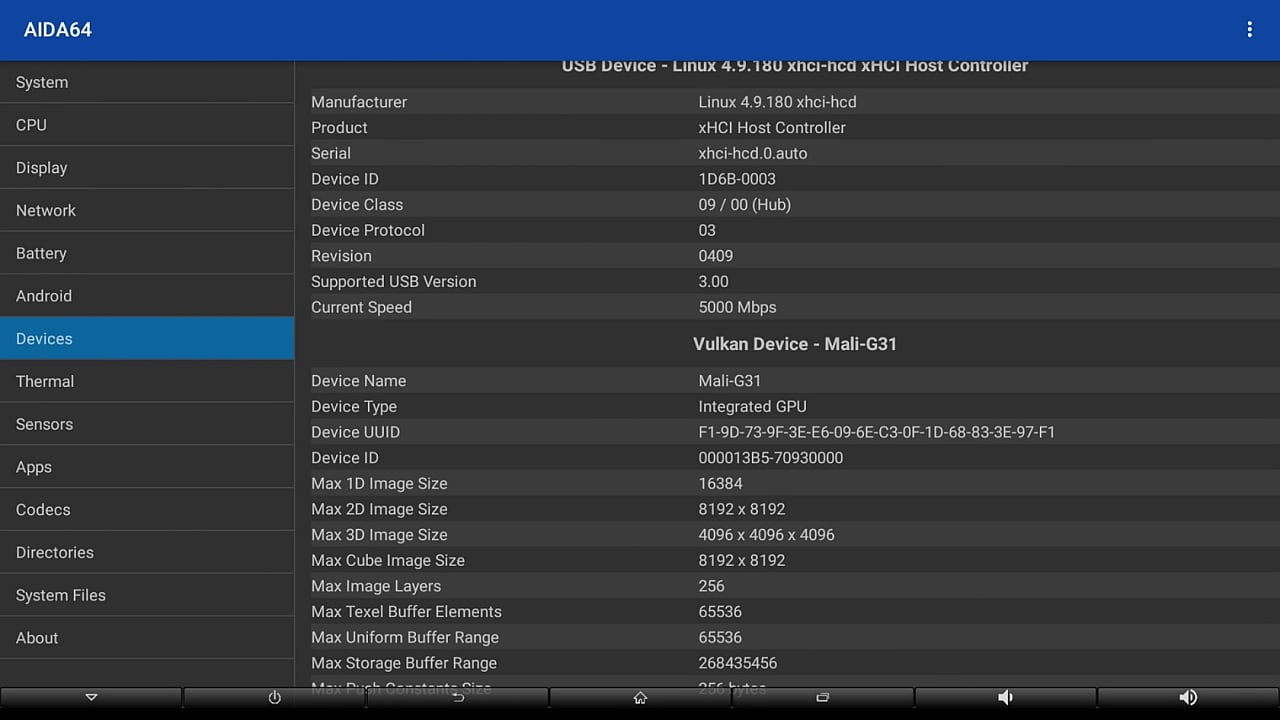Click the Max Image Layers label

click(x=376, y=586)
